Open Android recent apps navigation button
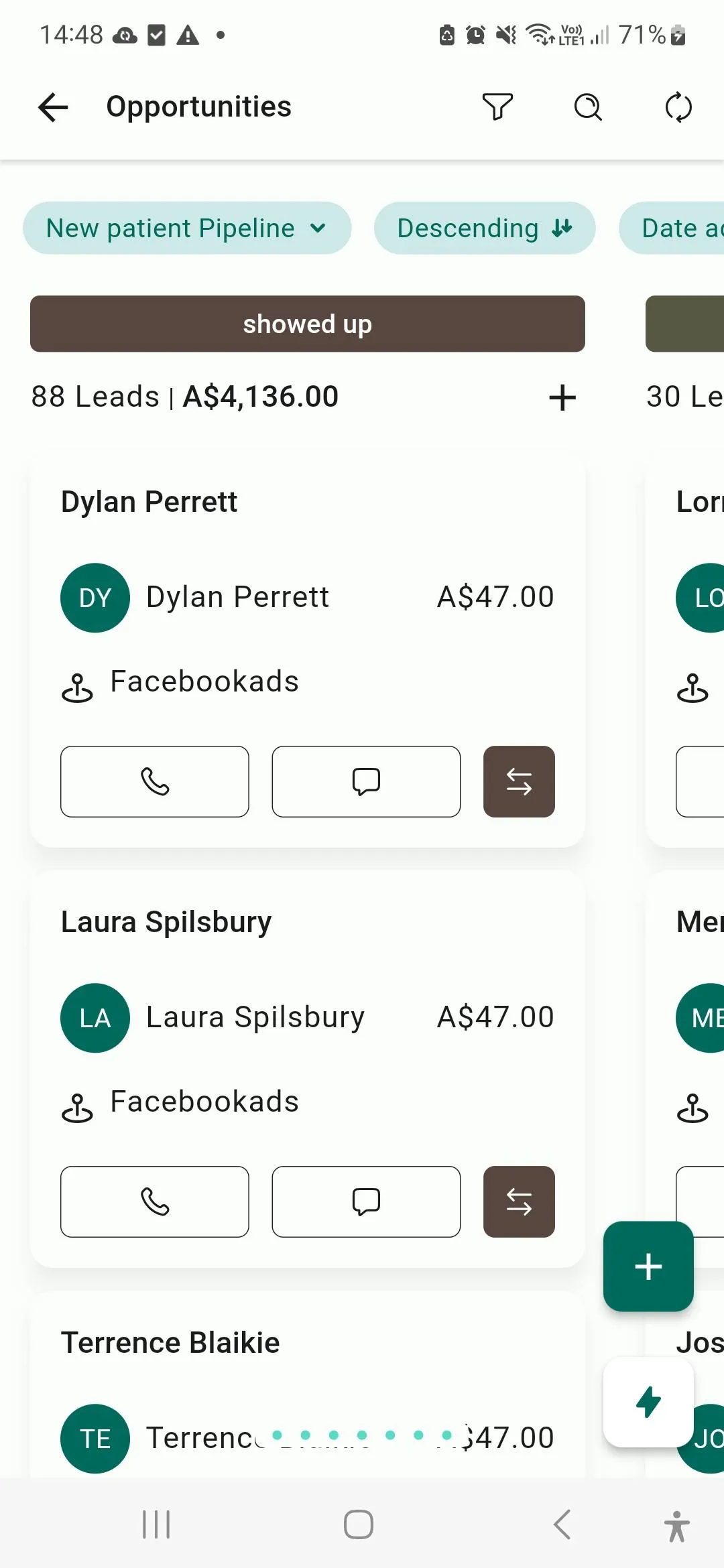The width and height of the screenshot is (724, 1568). [x=156, y=1524]
